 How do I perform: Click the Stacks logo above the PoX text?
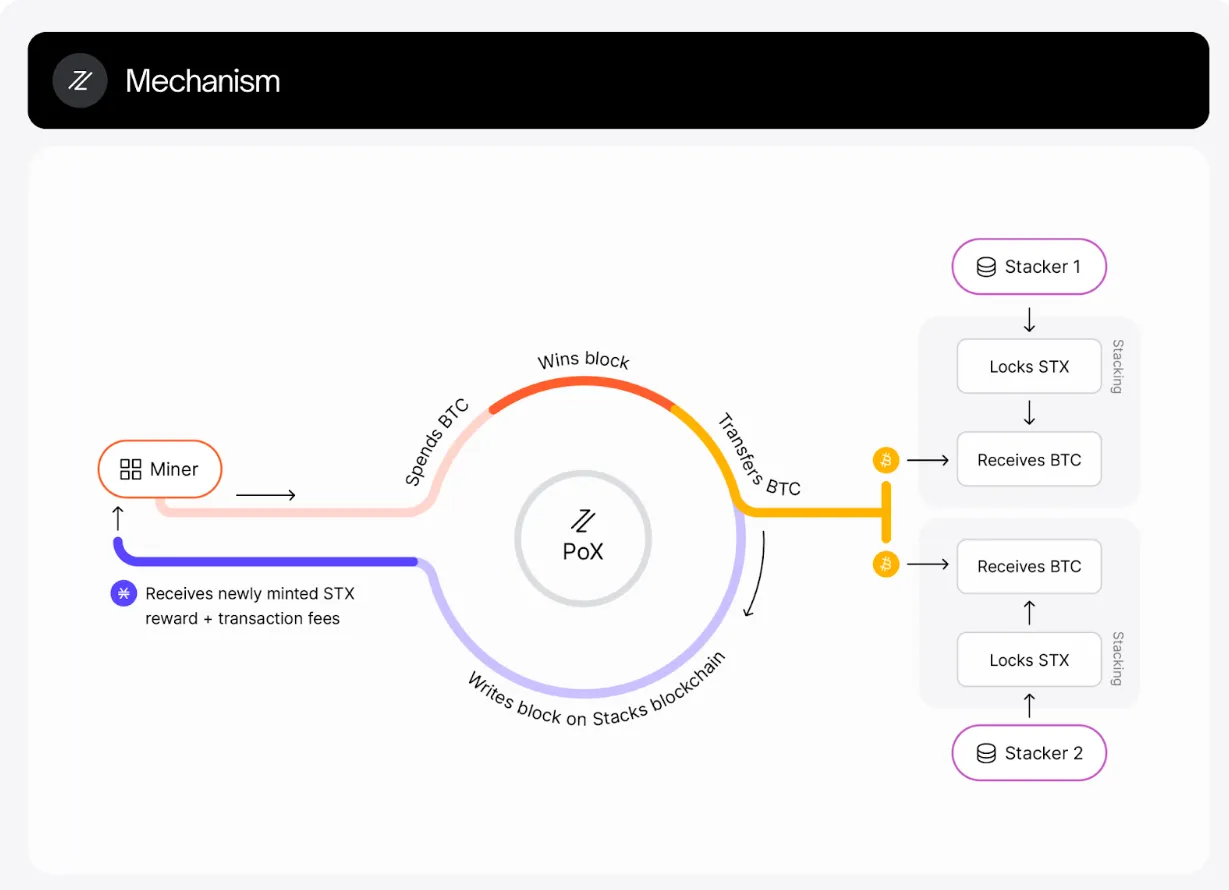click(x=583, y=521)
